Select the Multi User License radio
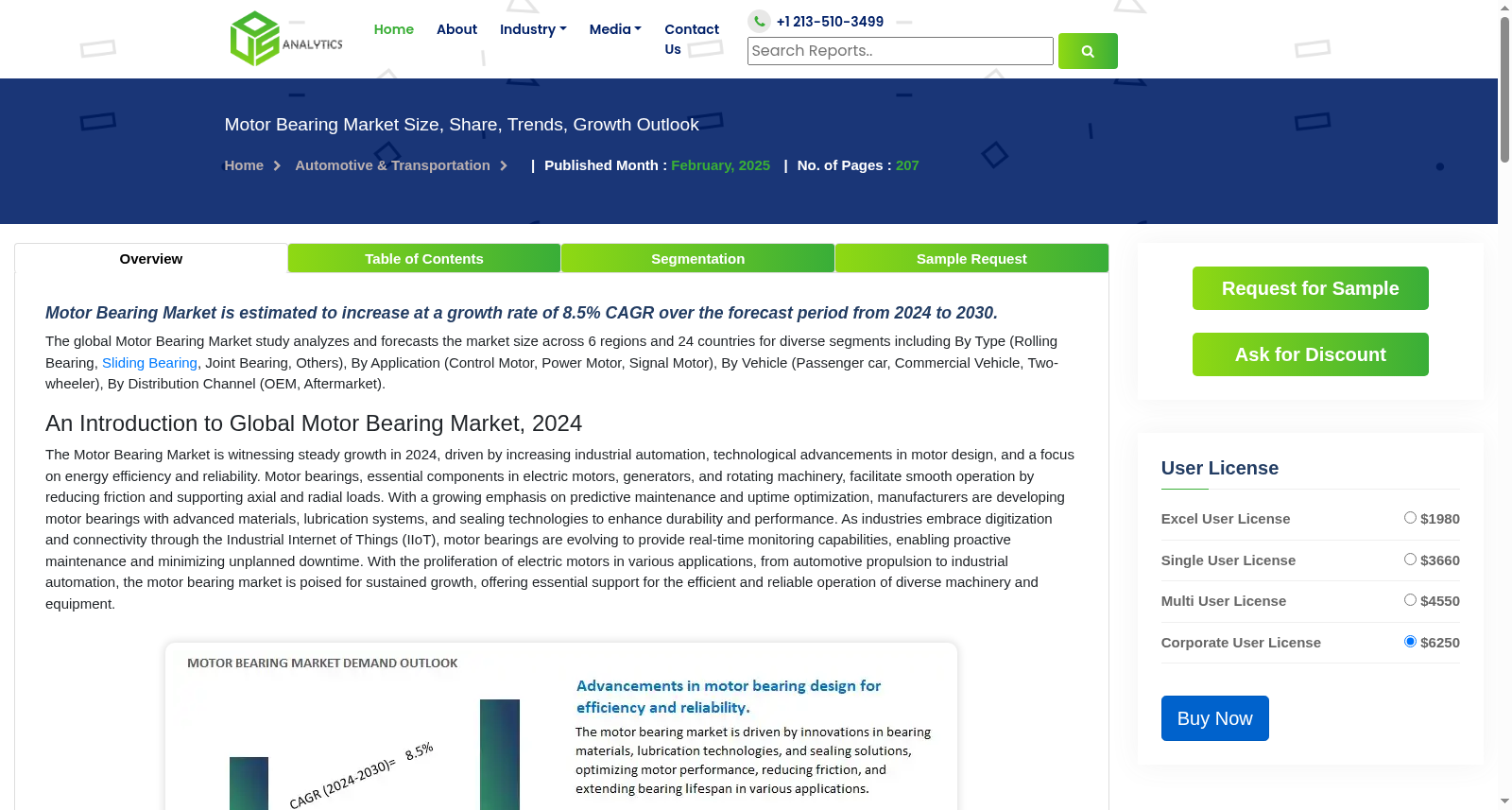 [1410, 600]
